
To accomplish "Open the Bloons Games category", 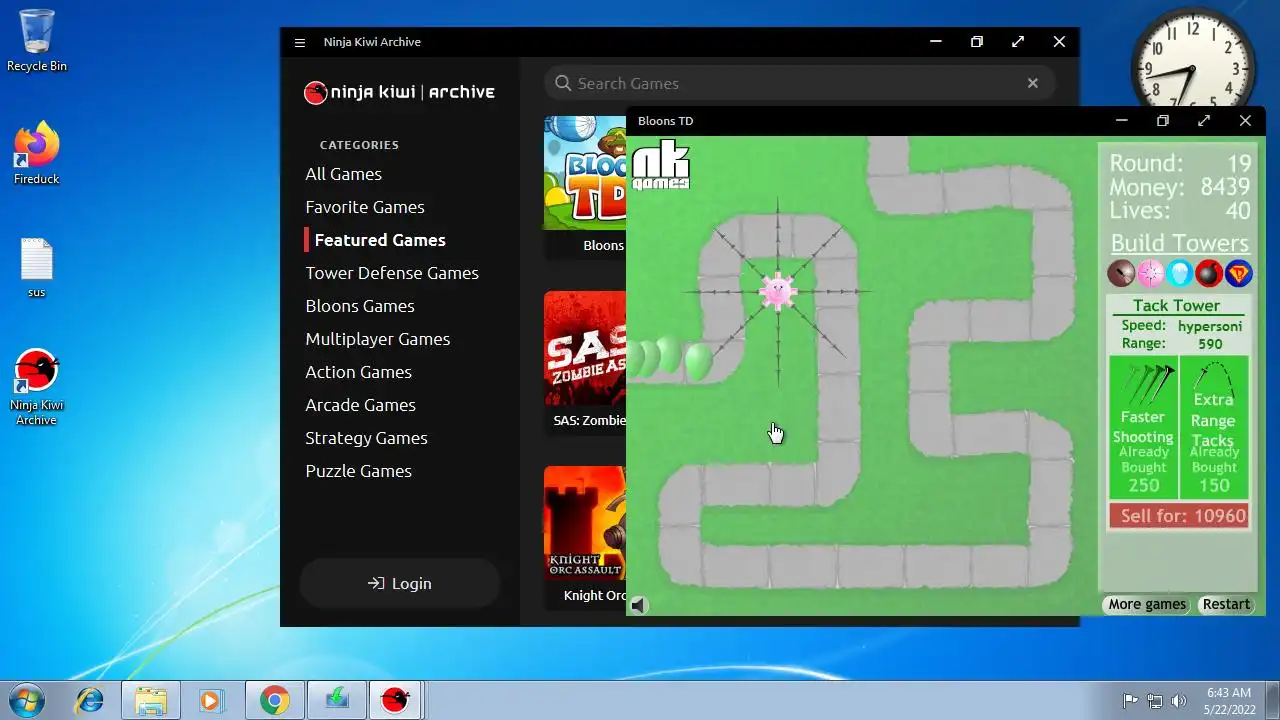I will pyautogui.click(x=360, y=306).
